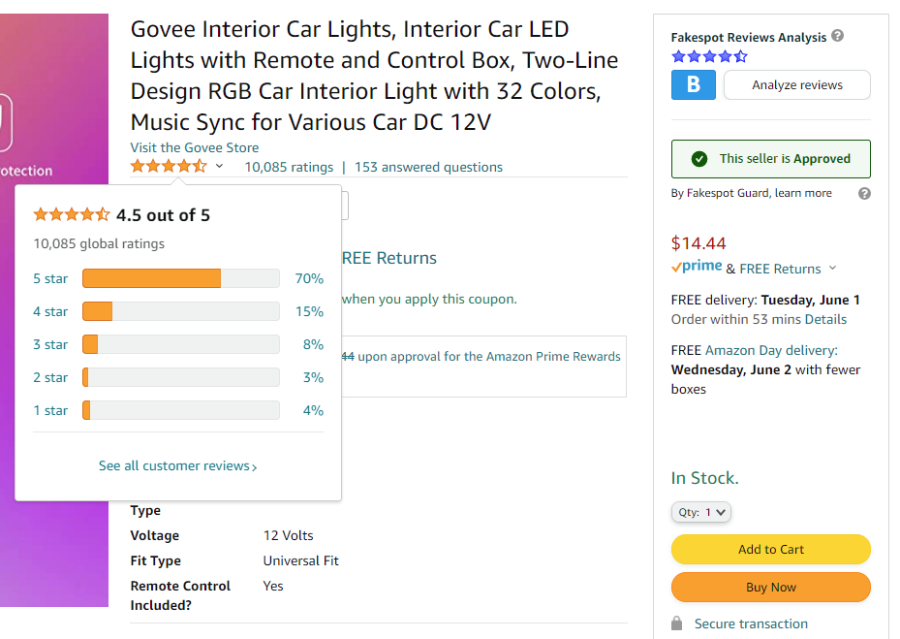900x639 pixels.
Task: Click the Fakespot B grade badge
Action: [x=693, y=85]
